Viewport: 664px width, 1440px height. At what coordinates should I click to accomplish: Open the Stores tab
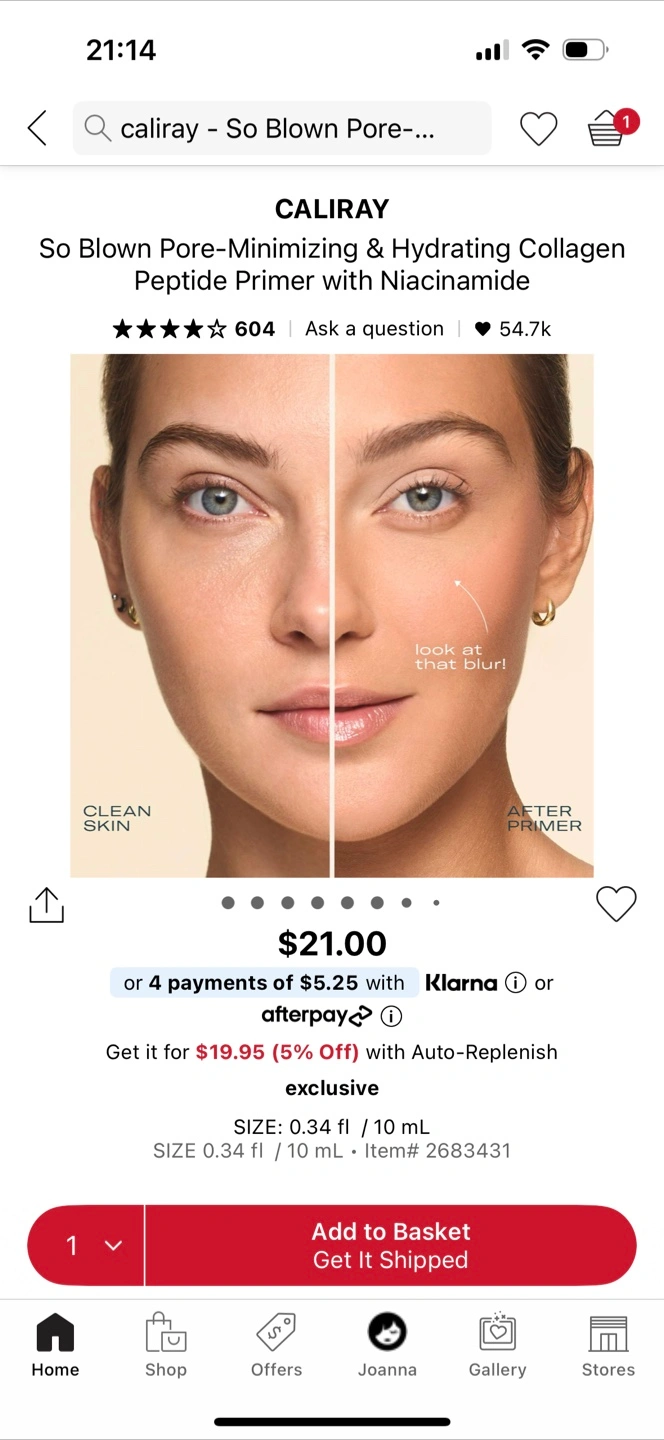608,1347
